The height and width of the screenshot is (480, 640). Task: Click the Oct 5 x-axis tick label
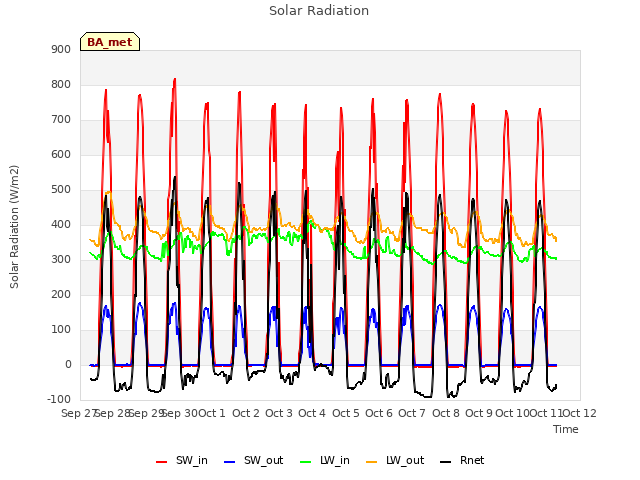[346, 413]
